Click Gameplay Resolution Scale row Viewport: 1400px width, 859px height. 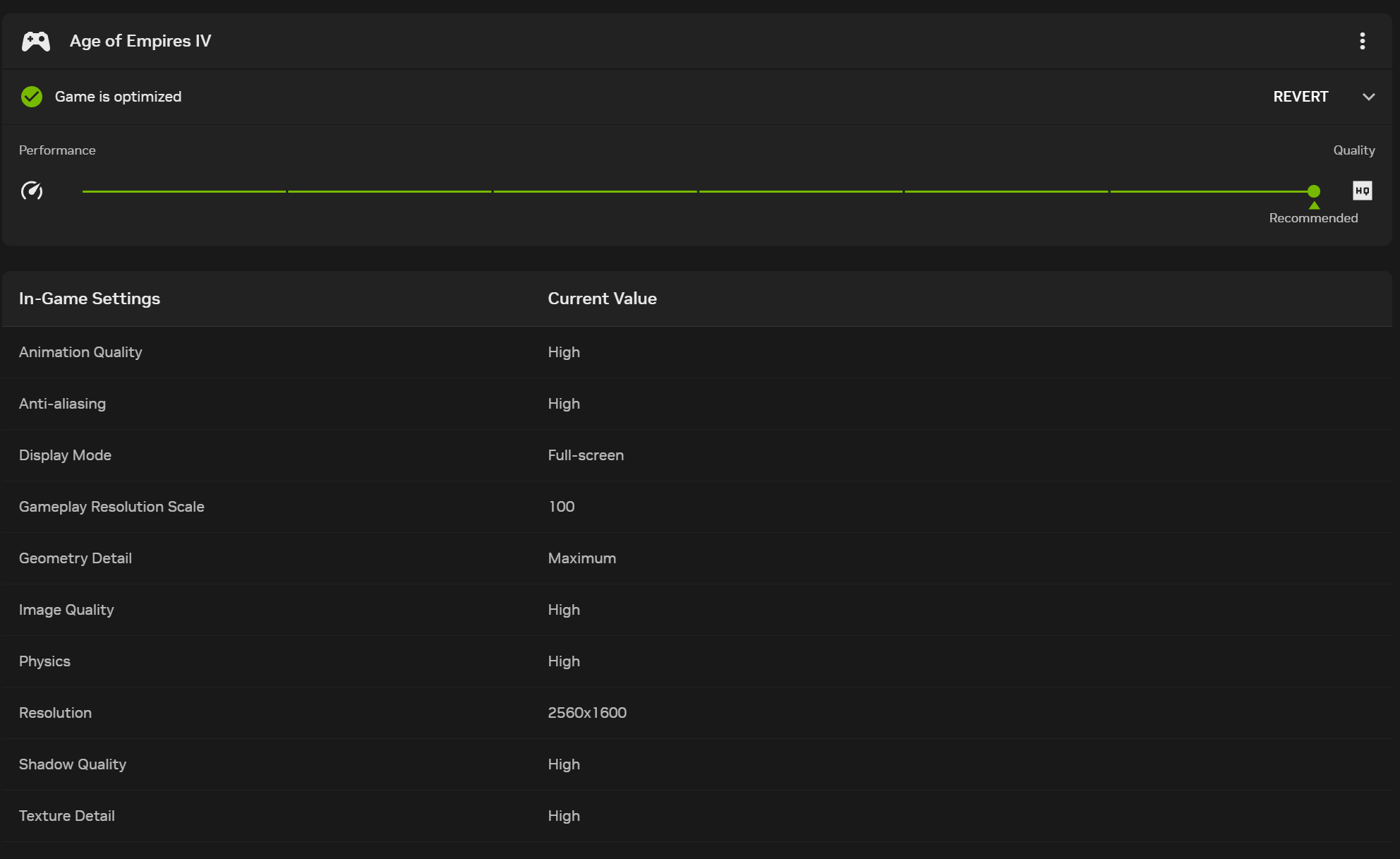pyautogui.click(x=111, y=507)
